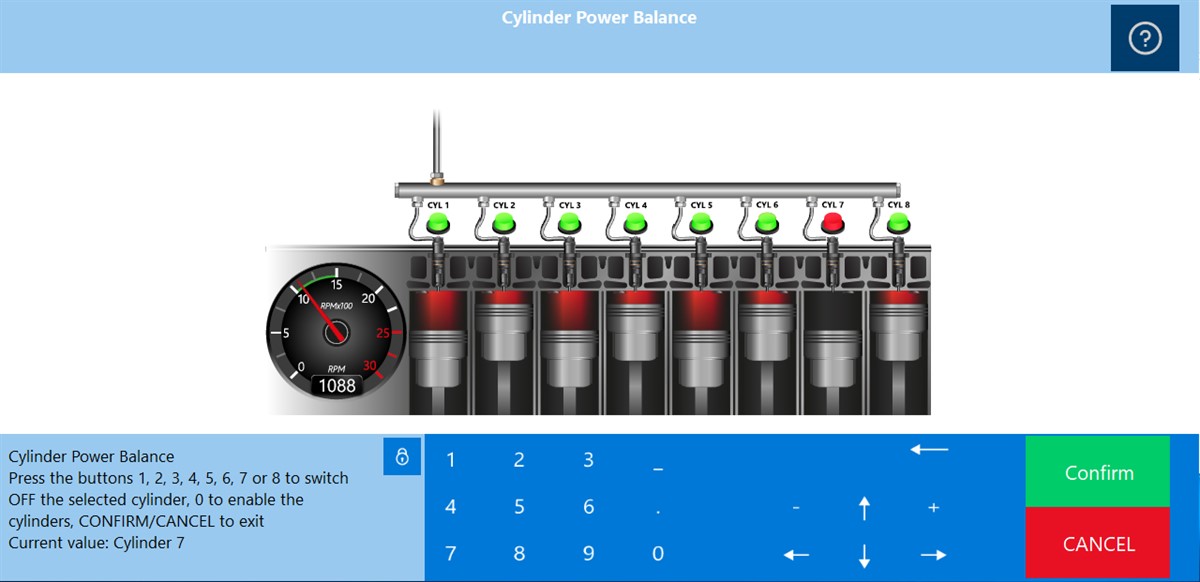Toggle the green CYL 1 indicator light

coord(438,223)
